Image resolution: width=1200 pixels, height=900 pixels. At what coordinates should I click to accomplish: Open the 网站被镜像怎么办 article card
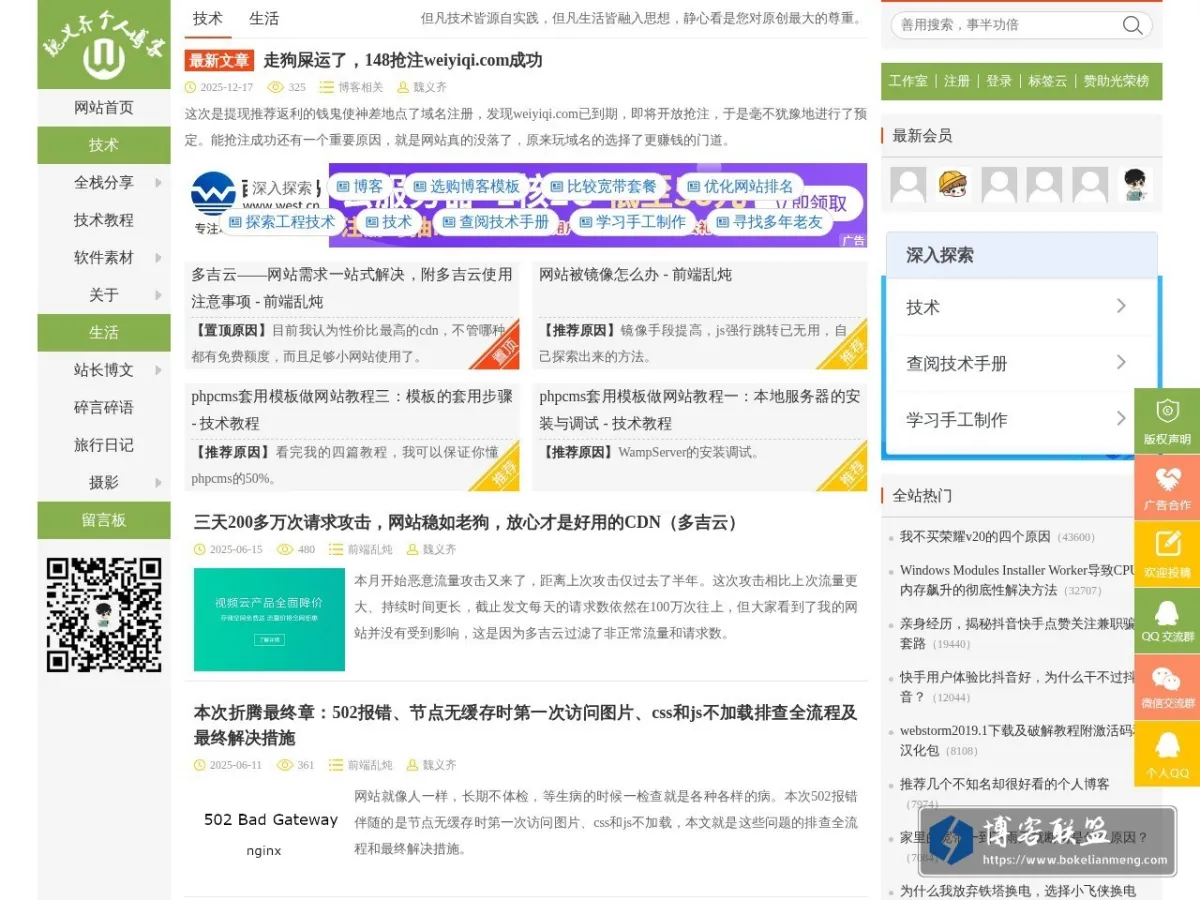699,315
